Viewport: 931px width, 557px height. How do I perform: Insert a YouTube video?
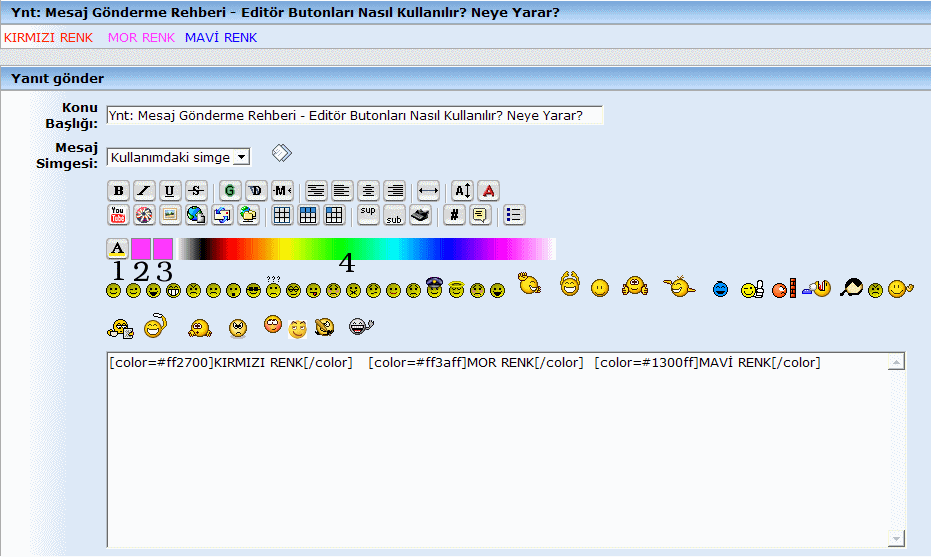[118, 215]
